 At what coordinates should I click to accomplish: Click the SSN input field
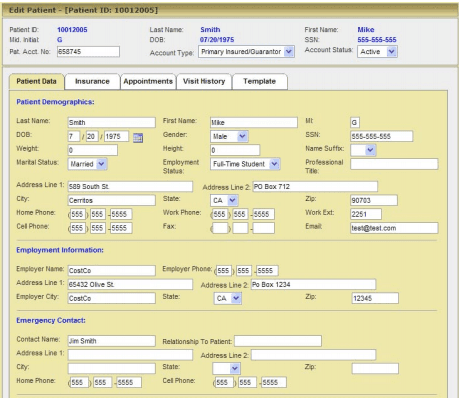[x=381, y=136]
